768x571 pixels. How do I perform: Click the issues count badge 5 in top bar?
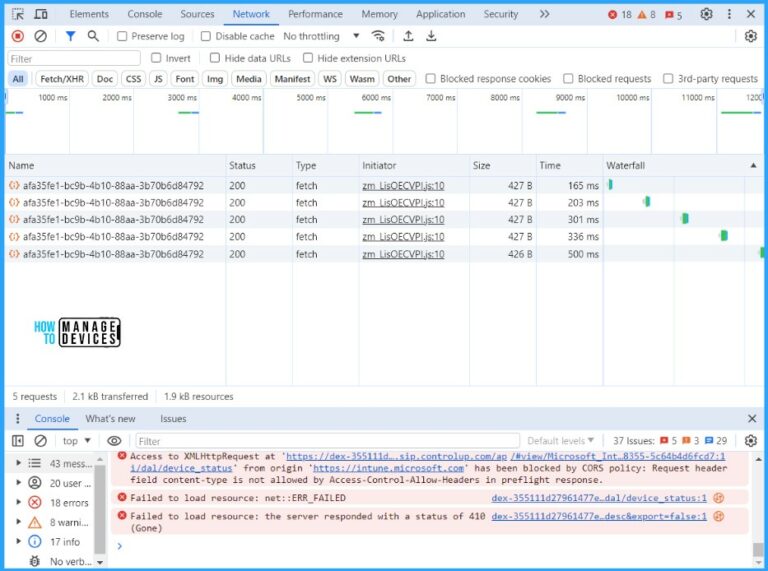point(673,15)
